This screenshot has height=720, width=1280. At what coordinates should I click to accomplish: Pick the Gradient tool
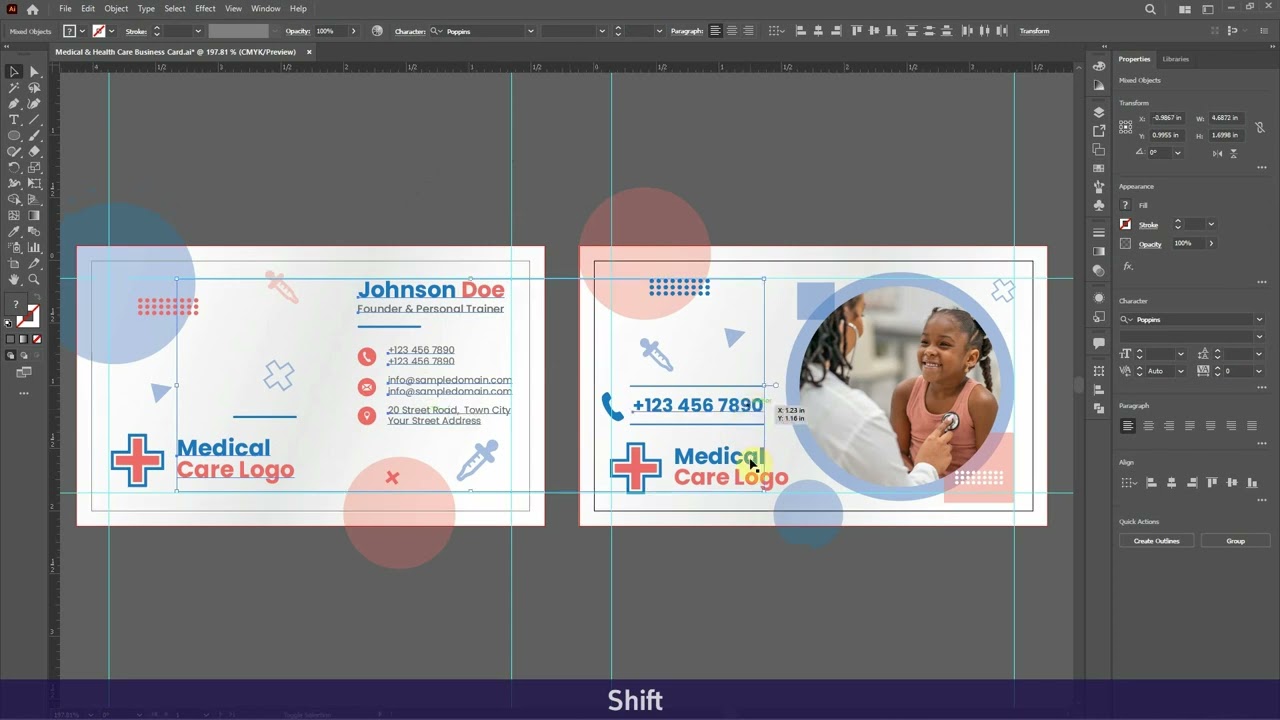pyautogui.click(x=34, y=216)
